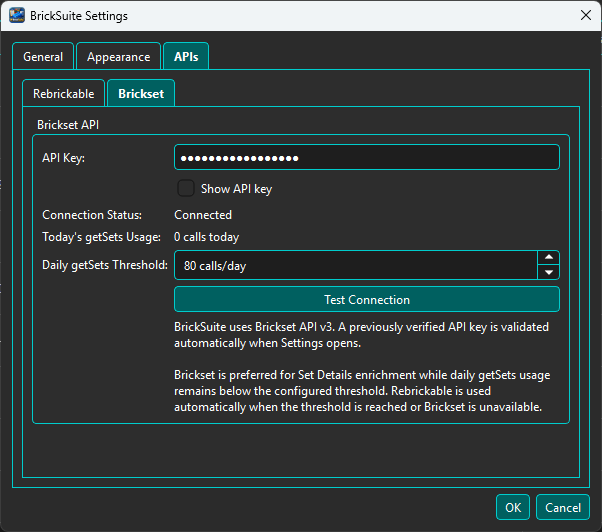602x532 pixels.
Task: Click the 'BrickSuite Settings' window title
Action: click(x=79, y=16)
